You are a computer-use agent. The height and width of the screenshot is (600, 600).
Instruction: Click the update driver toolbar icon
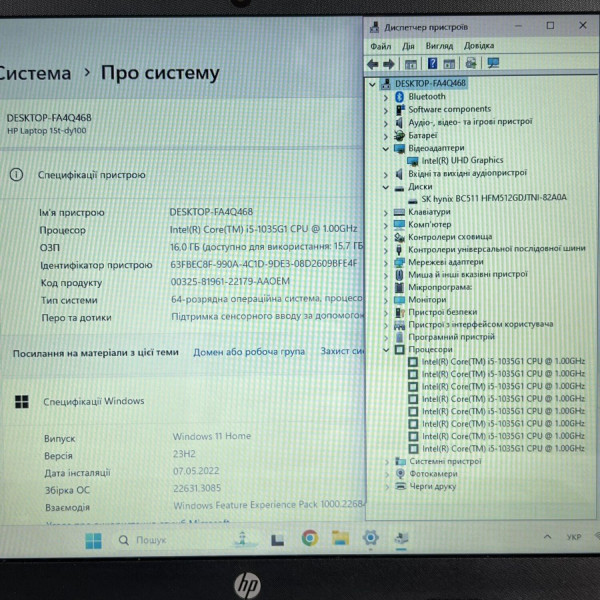click(x=471, y=63)
